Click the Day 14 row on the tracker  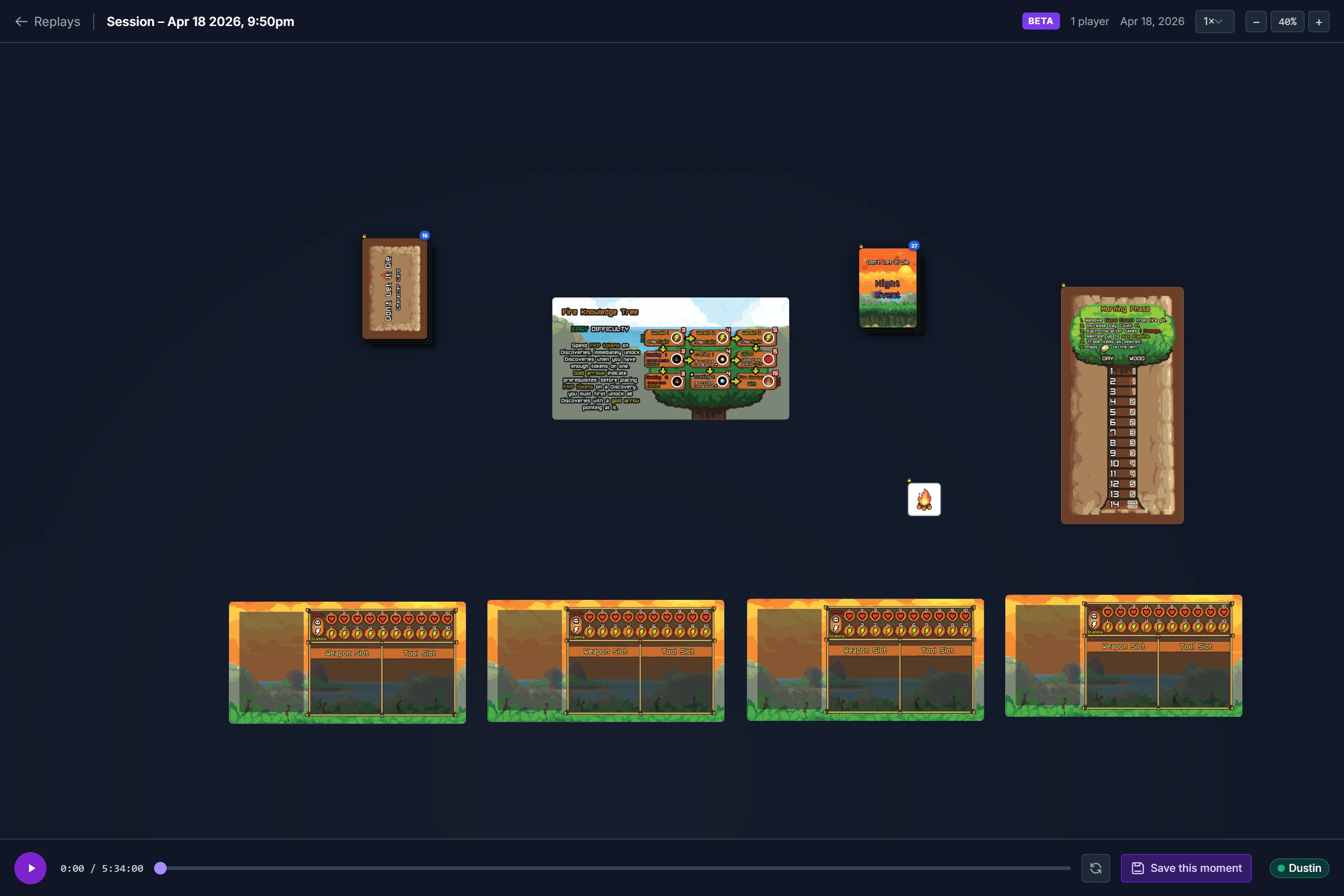(1122, 504)
